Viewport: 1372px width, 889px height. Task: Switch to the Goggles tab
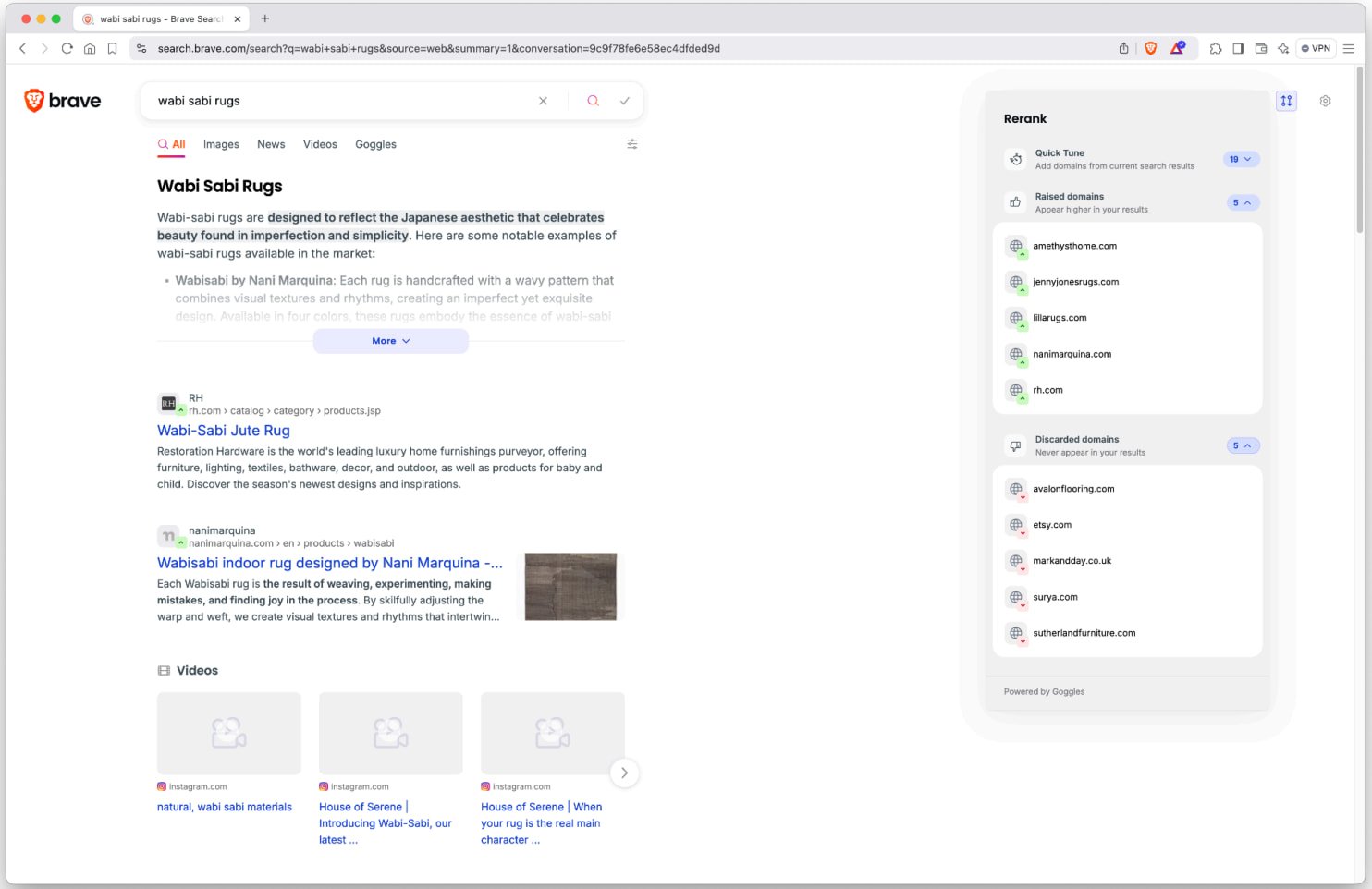coord(375,144)
